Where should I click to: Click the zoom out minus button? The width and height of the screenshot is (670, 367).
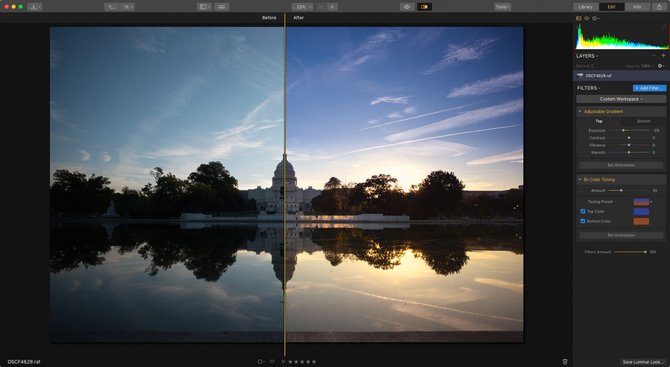coord(321,7)
